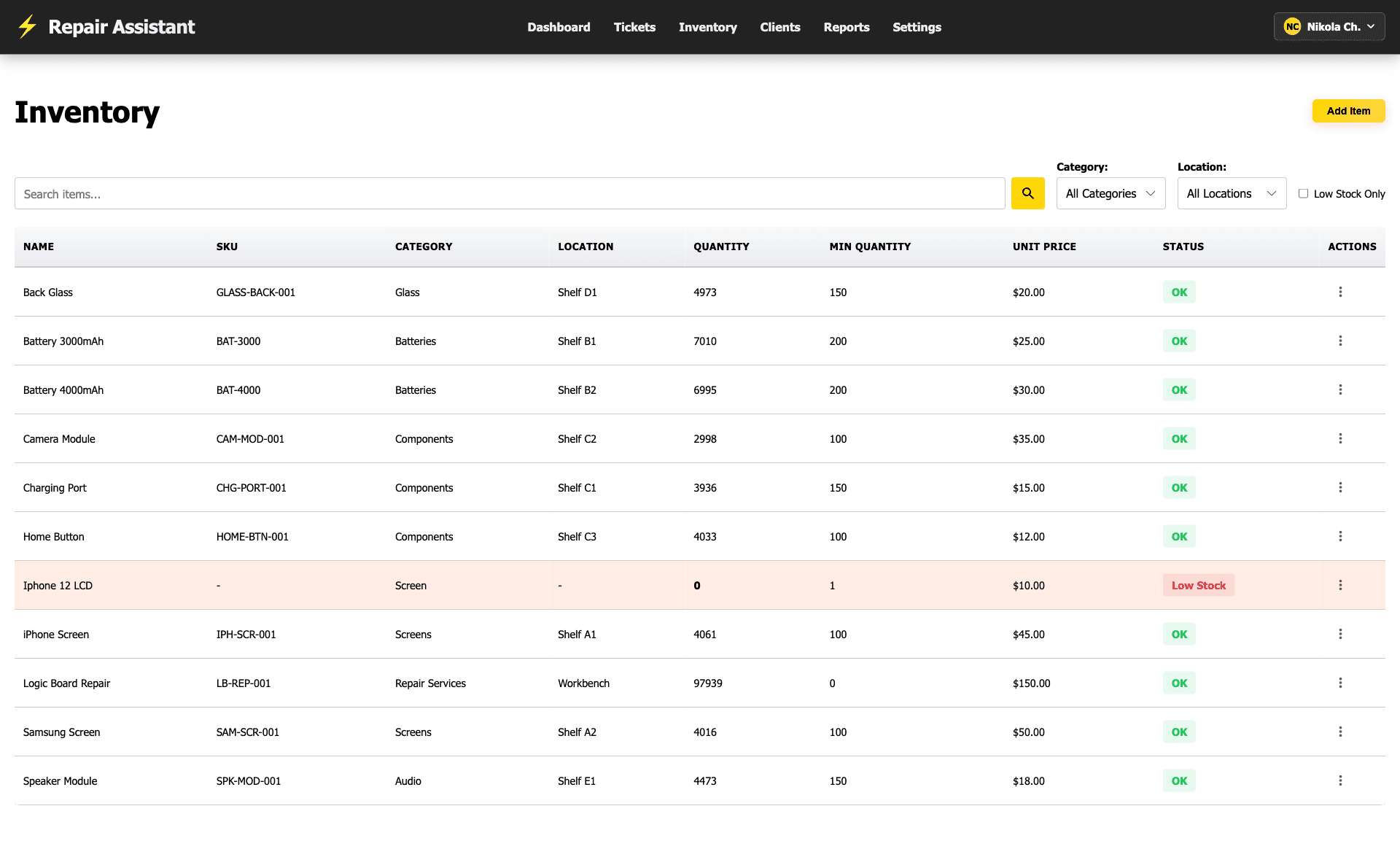Open actions menu for Samsung Screen

[1340, 732]
